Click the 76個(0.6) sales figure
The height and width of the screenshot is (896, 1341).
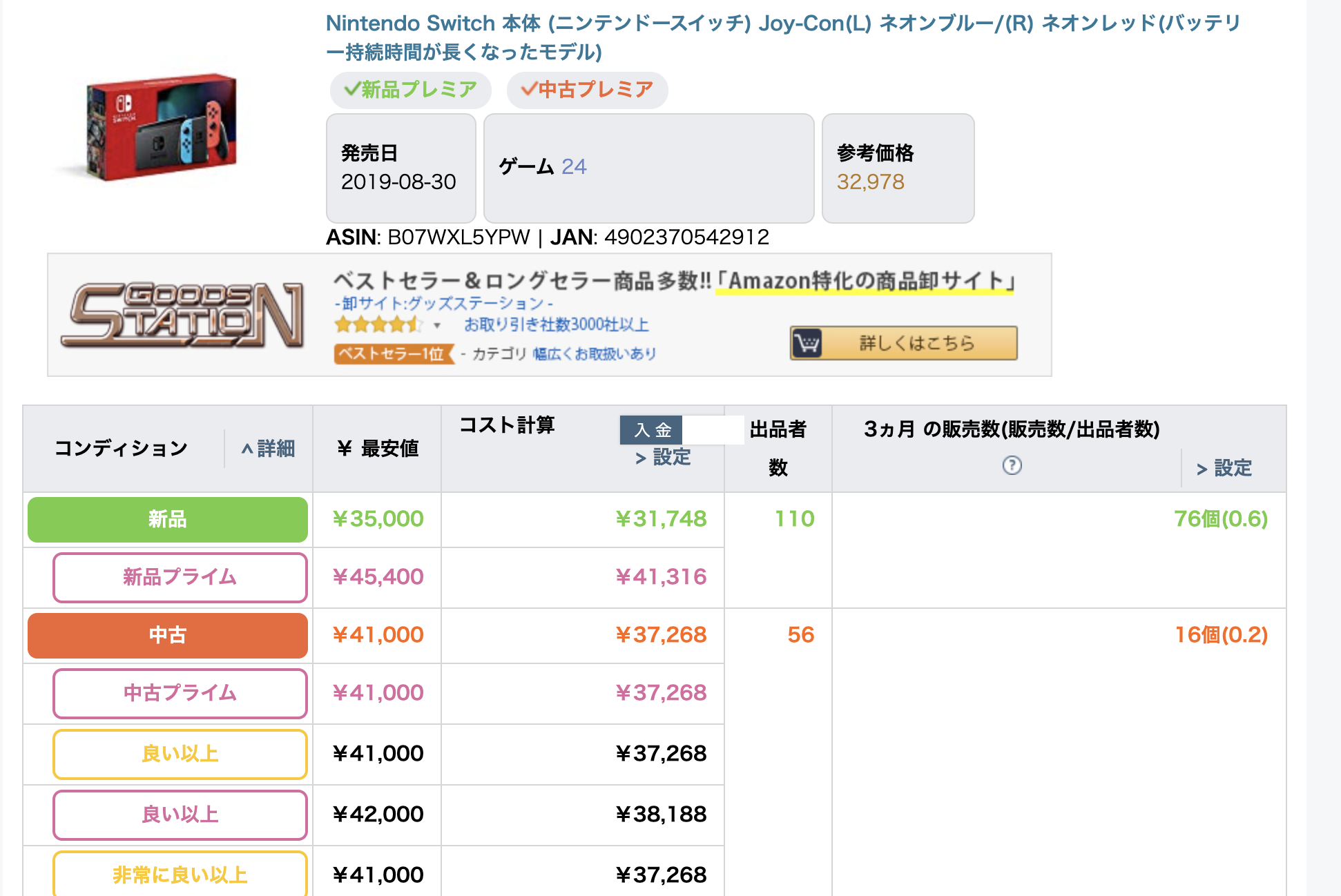coord(1221,519)
